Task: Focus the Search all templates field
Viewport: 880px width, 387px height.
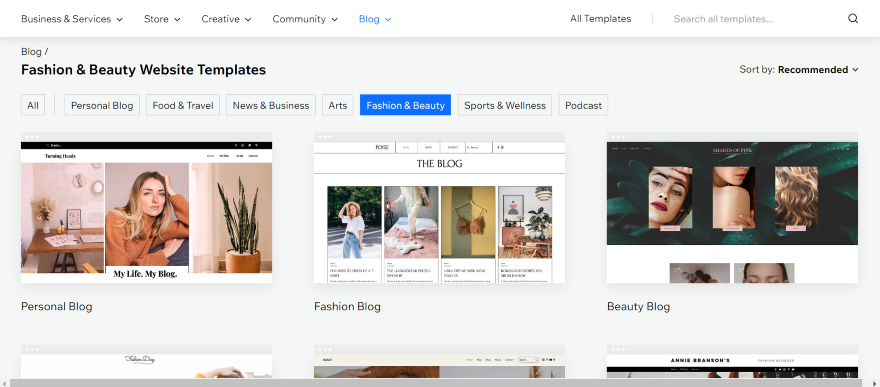Action: pyautogui.click(x=755, y=19)
